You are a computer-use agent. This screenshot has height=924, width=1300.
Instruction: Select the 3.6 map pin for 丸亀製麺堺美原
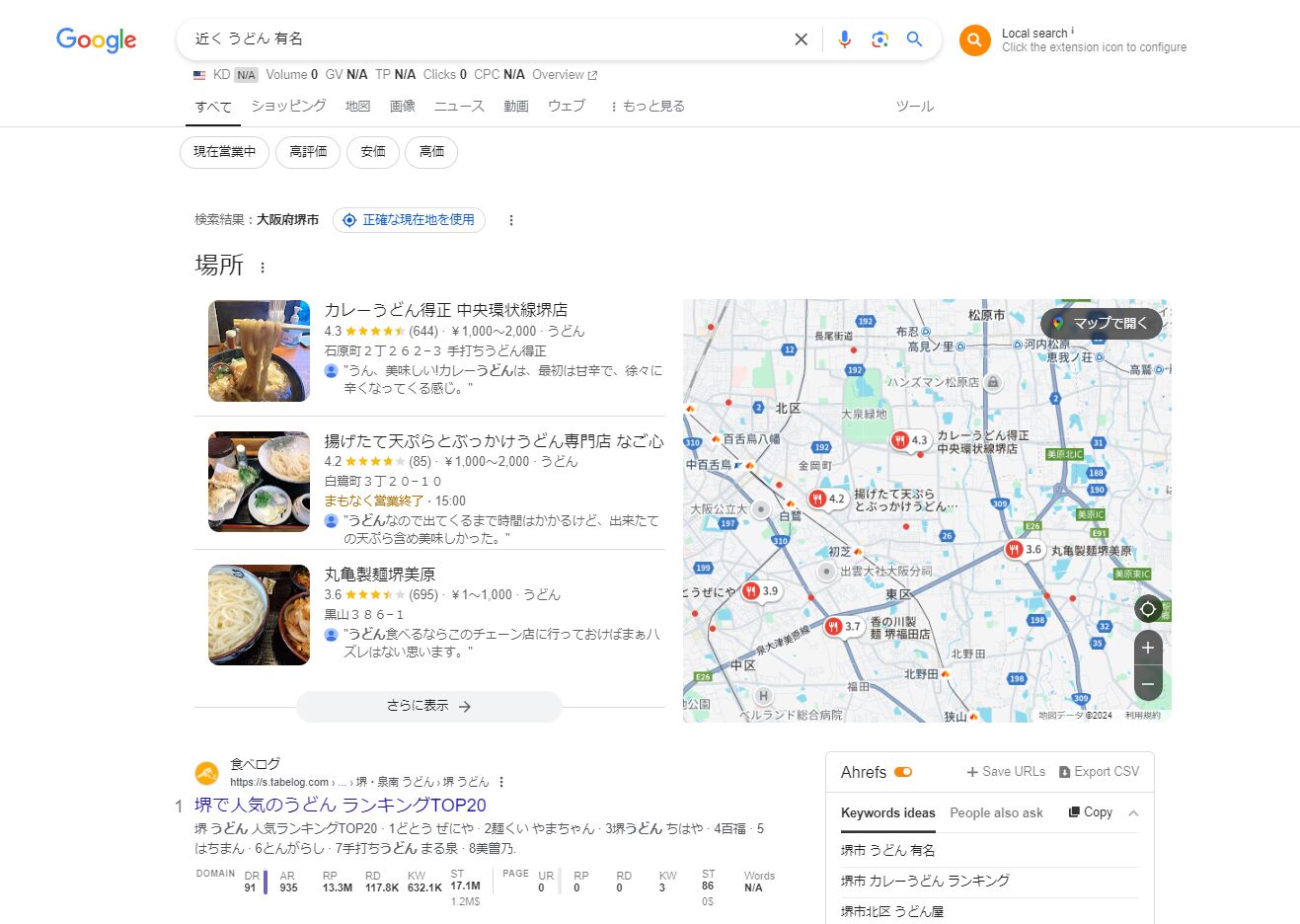pyautogui.click(x=1016, y=549)
